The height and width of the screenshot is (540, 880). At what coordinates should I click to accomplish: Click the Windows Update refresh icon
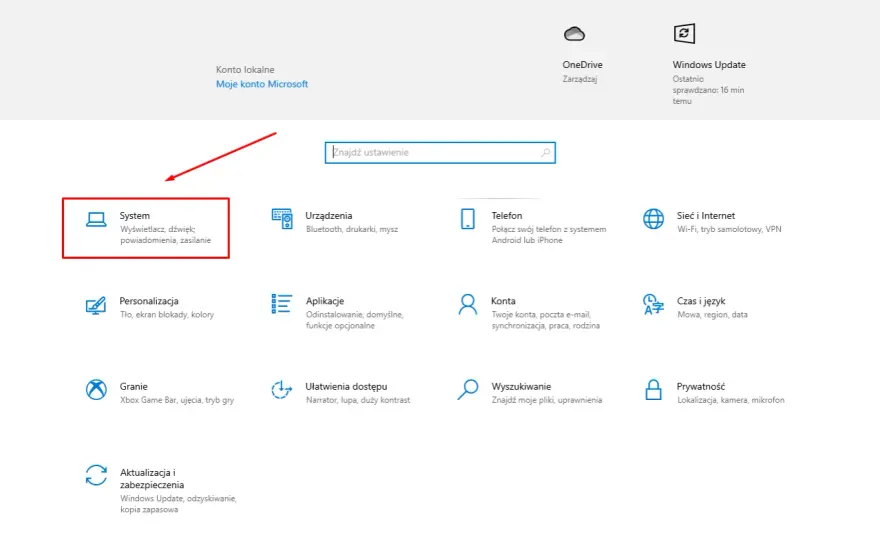click(x=684, y=34)
